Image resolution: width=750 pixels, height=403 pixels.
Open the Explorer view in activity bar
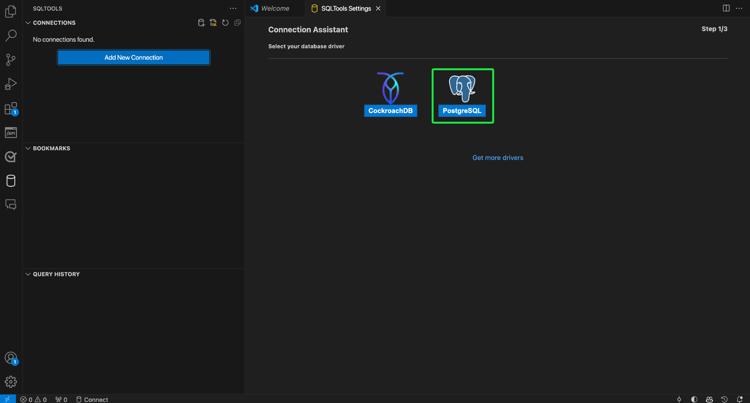pos(11,11)
